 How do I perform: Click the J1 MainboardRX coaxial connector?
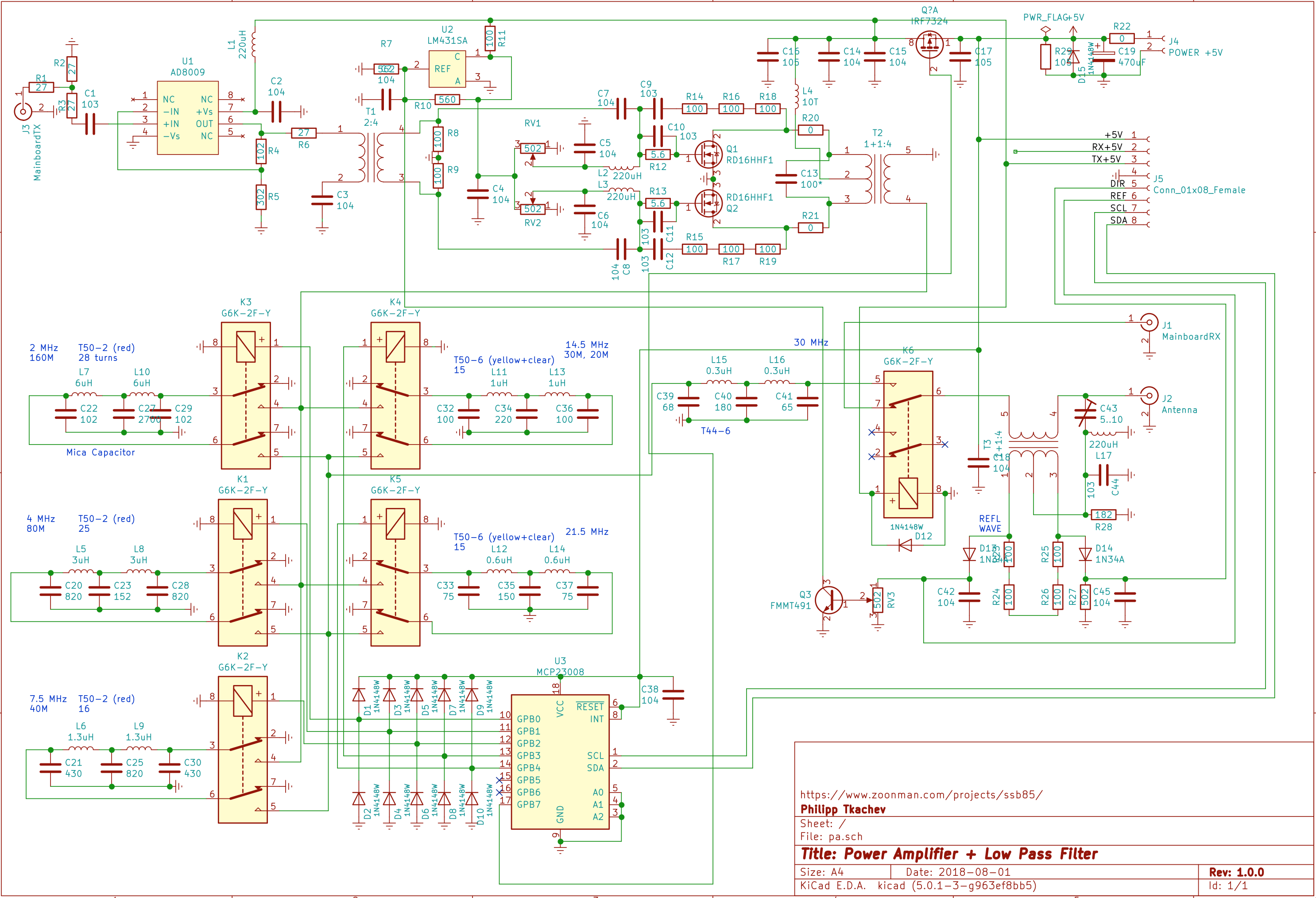(1149, 323)
